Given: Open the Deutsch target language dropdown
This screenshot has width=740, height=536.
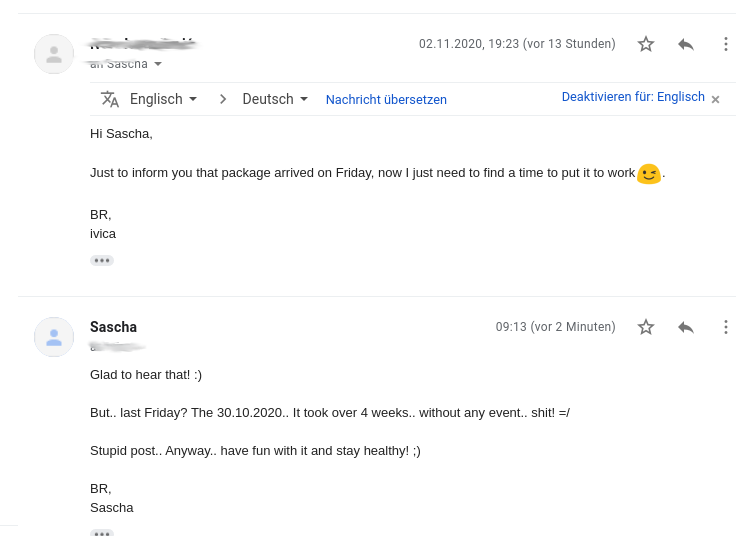Looking at the screenshot, I should (275, 99).
